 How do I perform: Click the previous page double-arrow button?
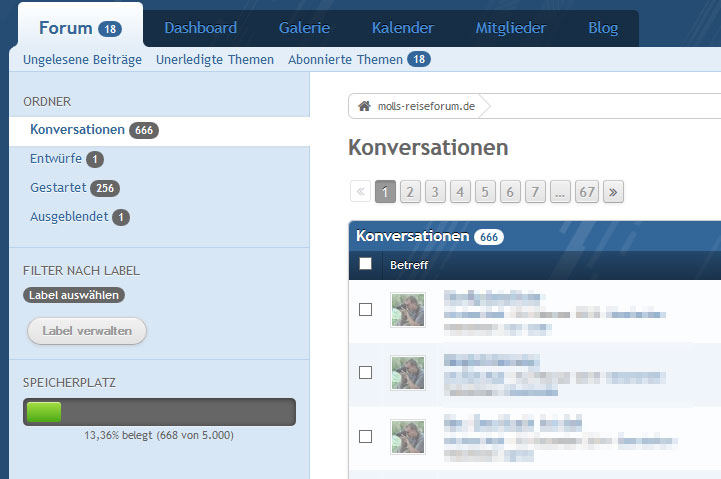pos(360,191)
